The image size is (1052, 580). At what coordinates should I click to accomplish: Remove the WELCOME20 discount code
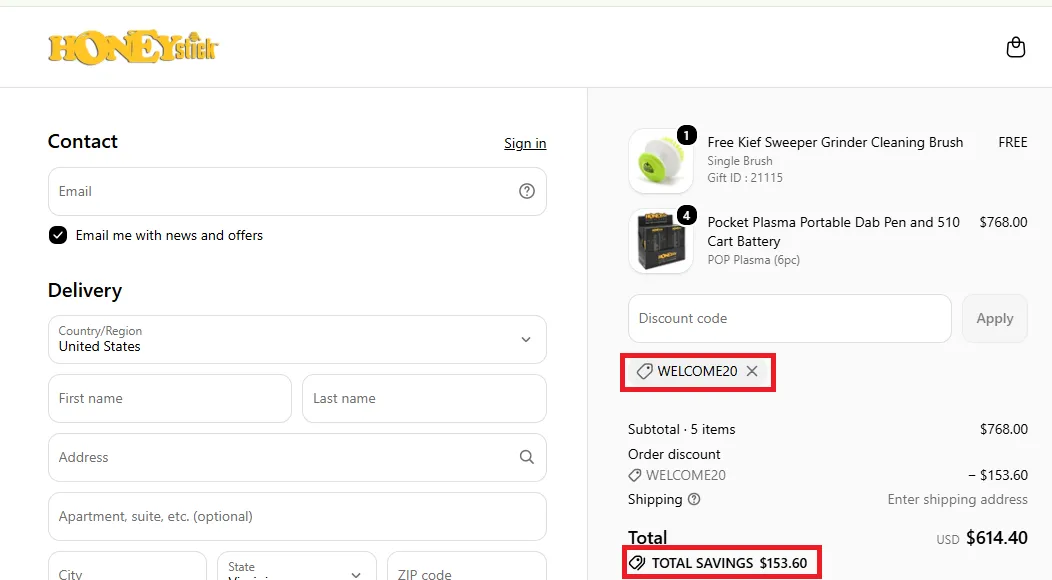[x=752, y=371]
